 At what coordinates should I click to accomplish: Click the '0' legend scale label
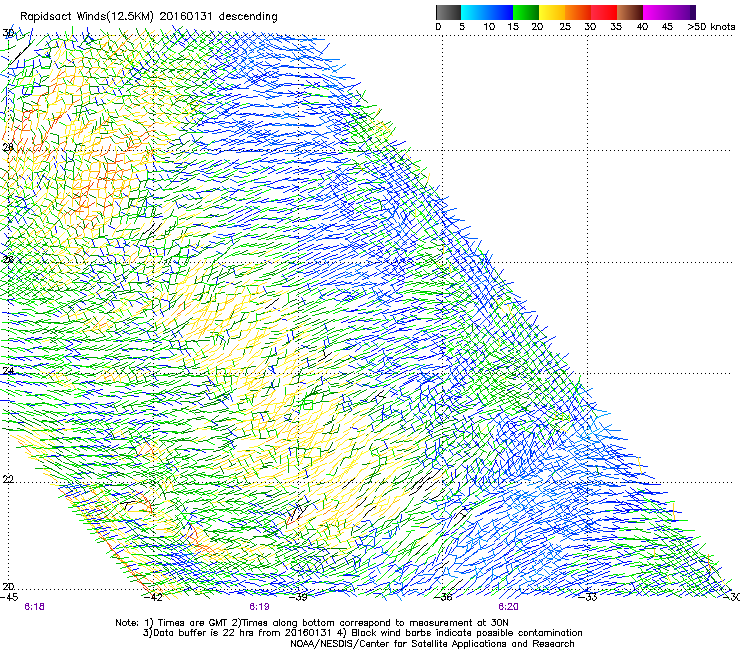438,27
